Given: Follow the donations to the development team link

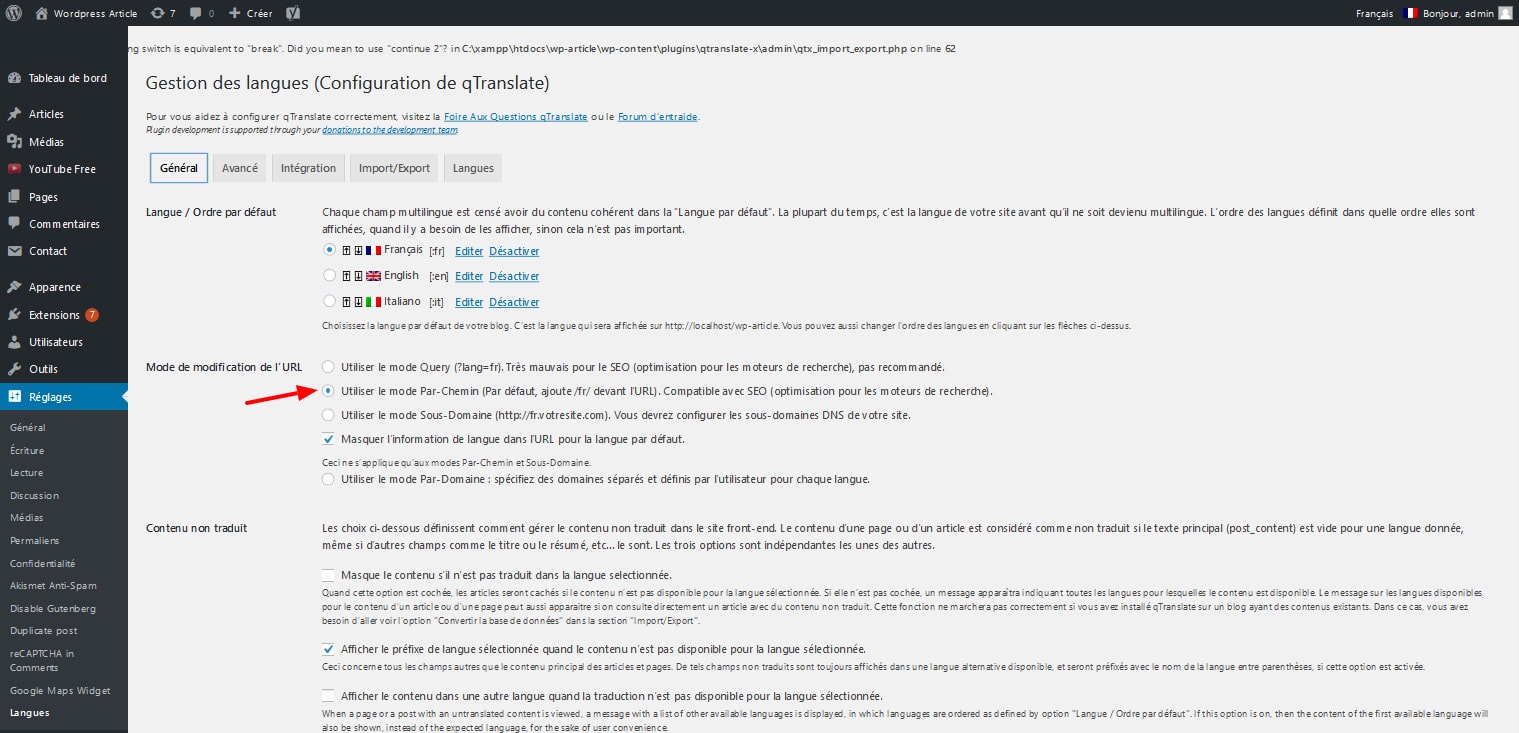Looking at the screenshot, I should [390, 130].
